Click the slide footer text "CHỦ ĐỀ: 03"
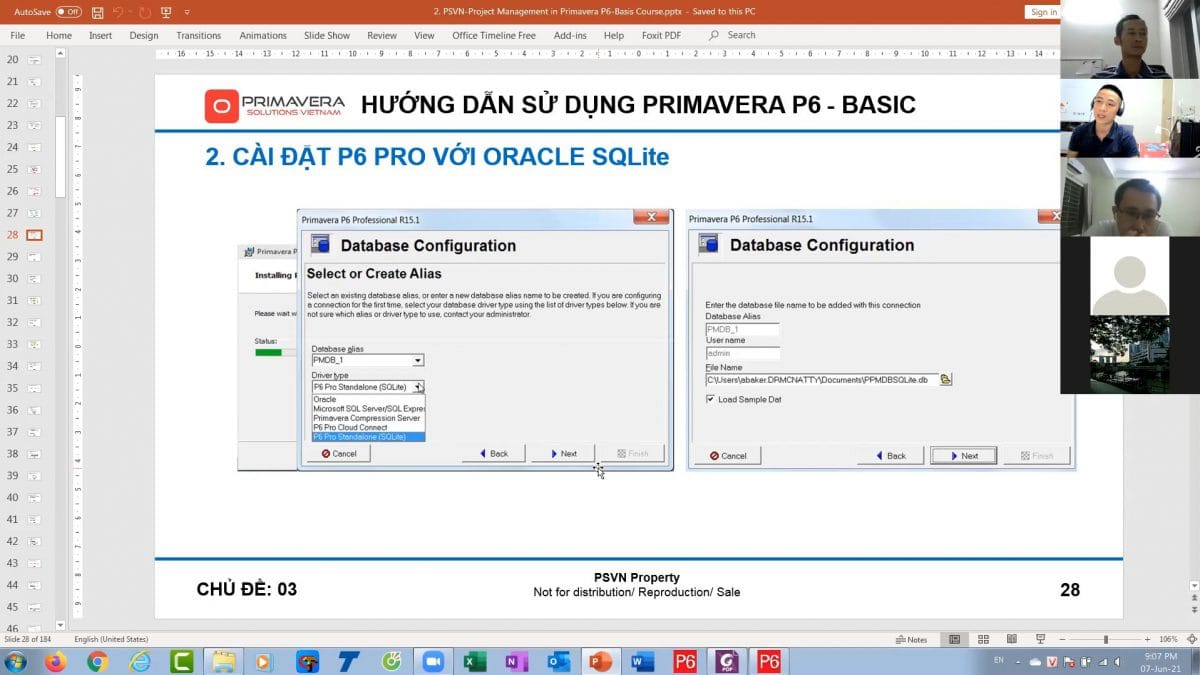1200x675 pixels. coord(247,590)
